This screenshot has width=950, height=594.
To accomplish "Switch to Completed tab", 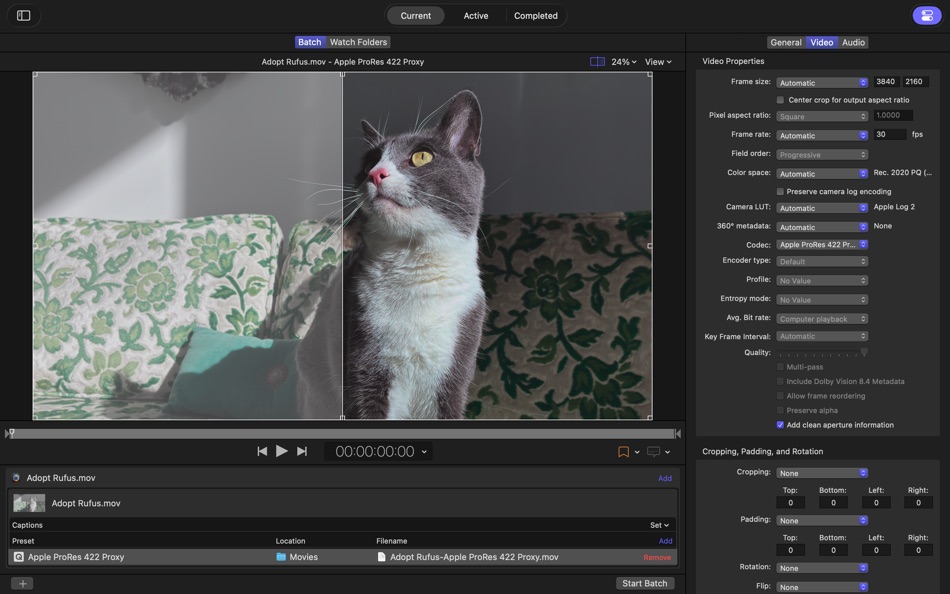I will (x=536, y=16).
